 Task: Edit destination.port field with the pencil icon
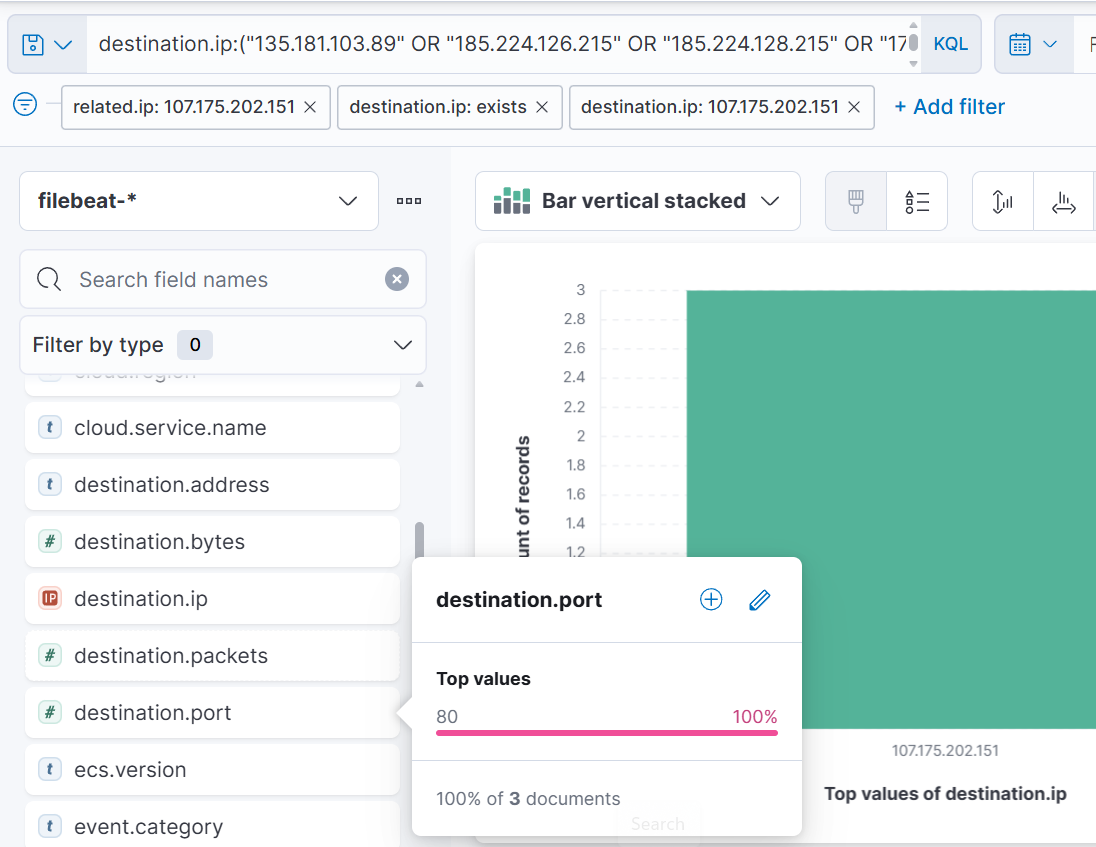coord(760,600)
